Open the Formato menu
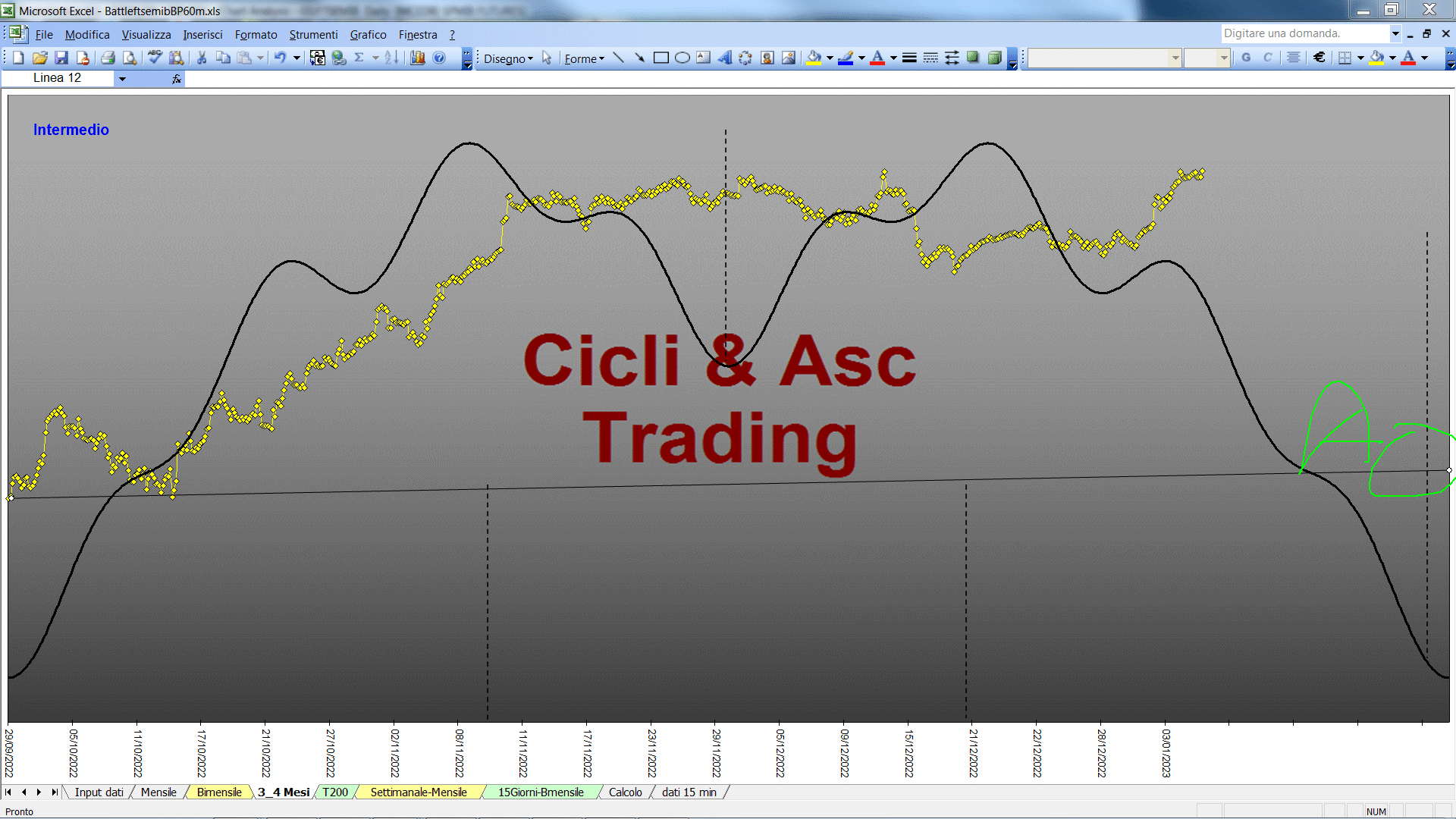Viewport: 1456px width, 819px height. tap(256, 34)
